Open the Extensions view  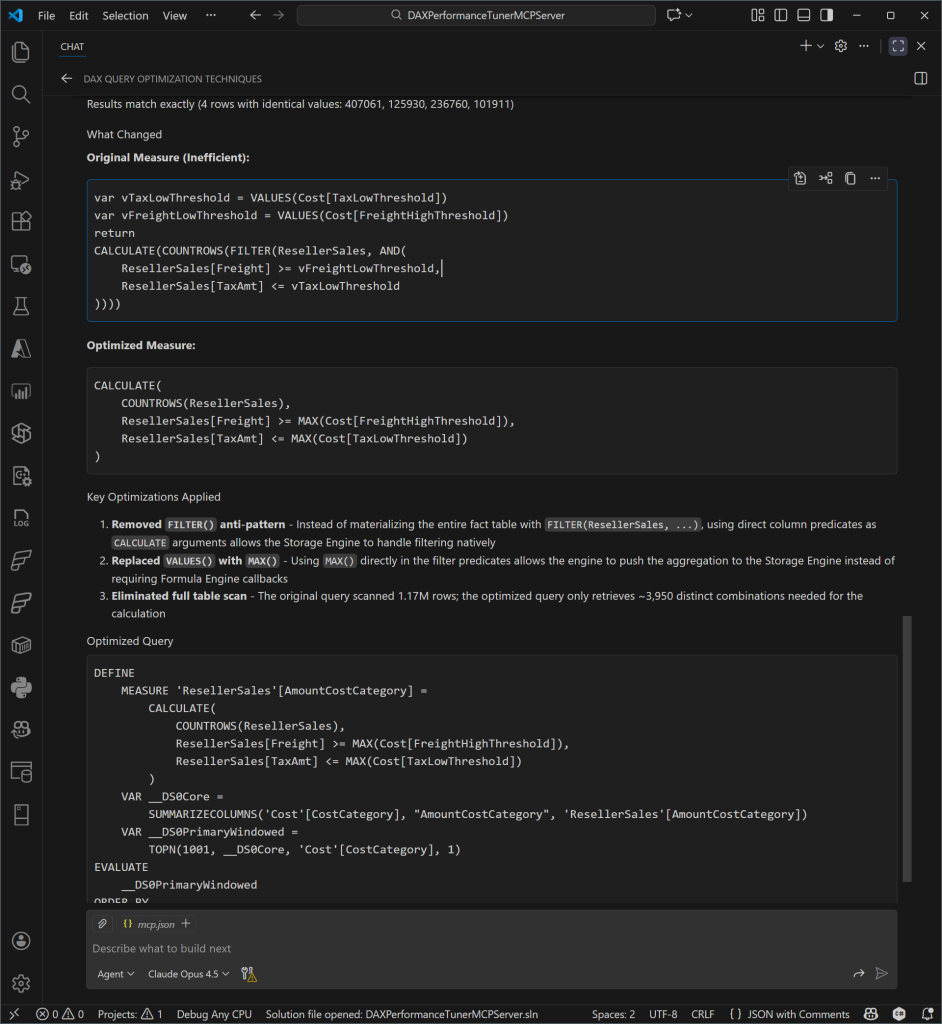(x=20, y=221)
